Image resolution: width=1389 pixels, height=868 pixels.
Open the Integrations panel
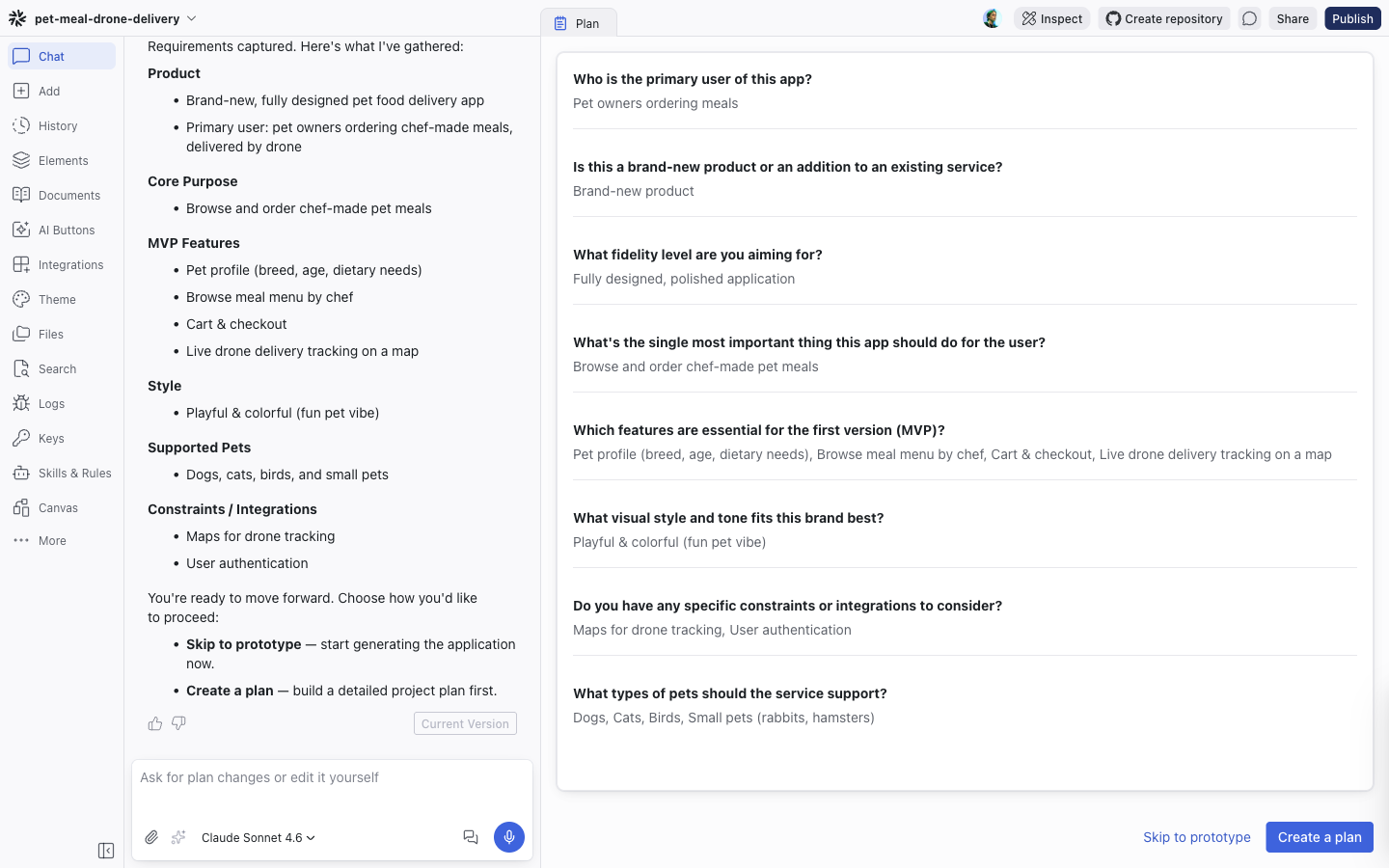[62, 264]
